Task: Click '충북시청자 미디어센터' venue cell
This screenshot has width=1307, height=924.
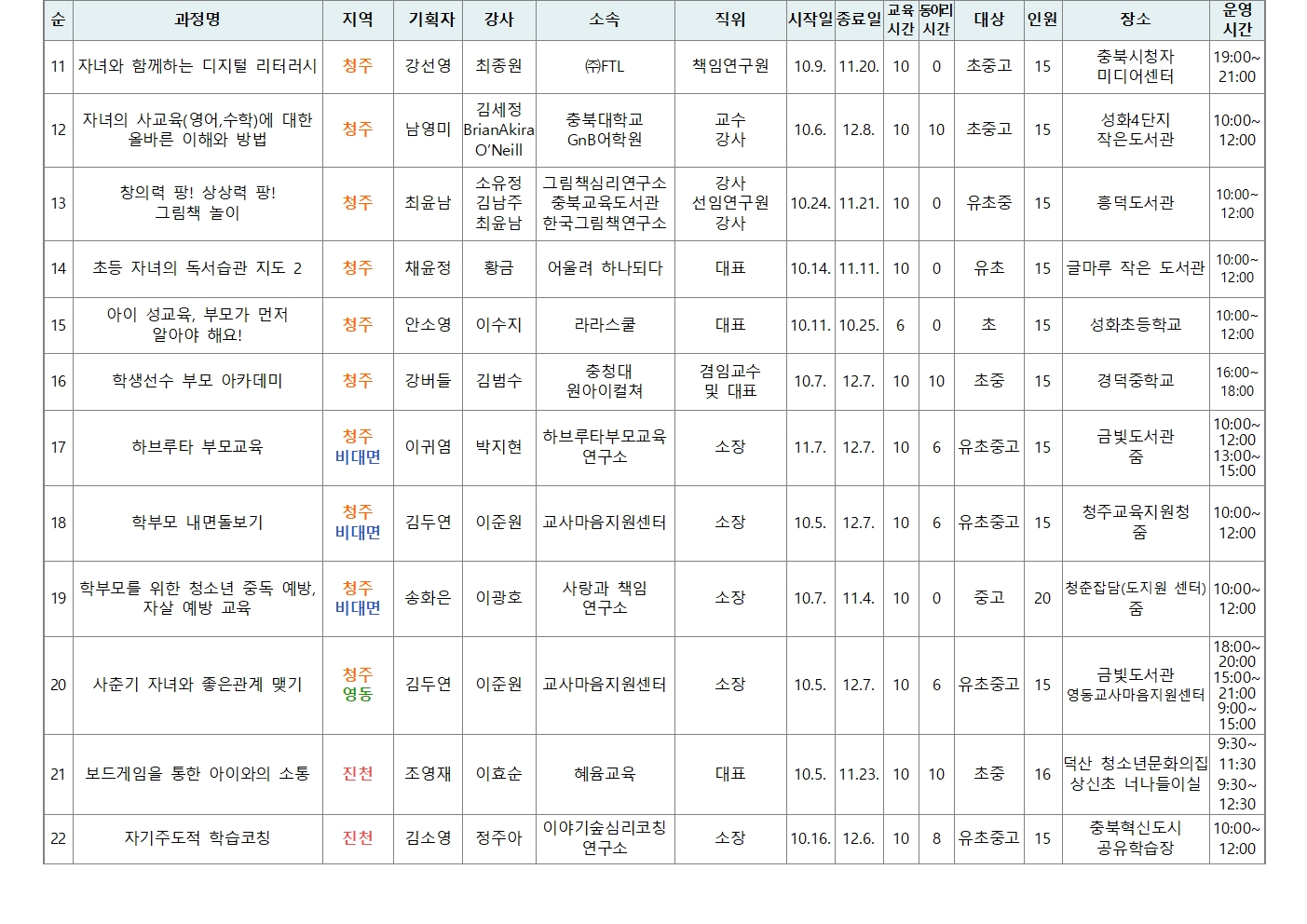Action: [x=1135, y=66]
